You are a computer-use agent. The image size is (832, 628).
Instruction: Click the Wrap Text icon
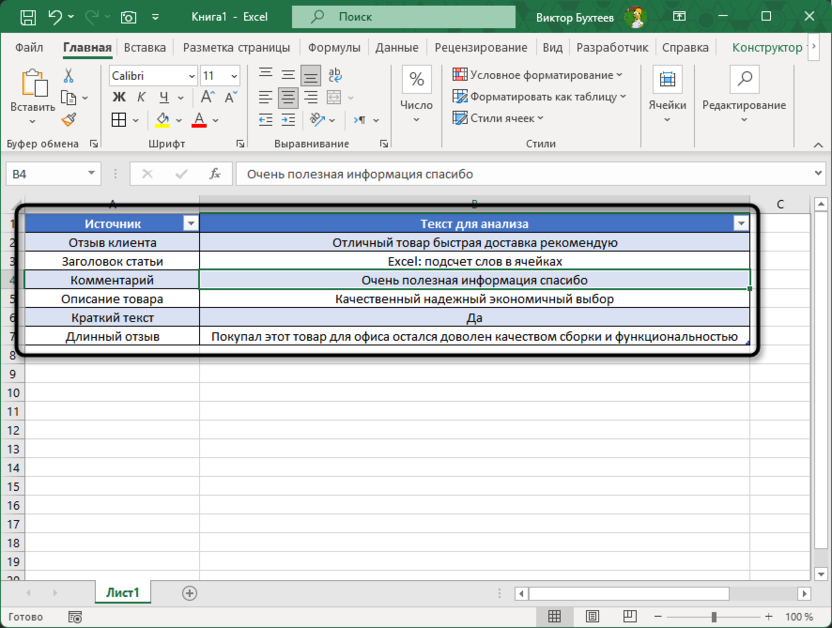click(336, 76)
